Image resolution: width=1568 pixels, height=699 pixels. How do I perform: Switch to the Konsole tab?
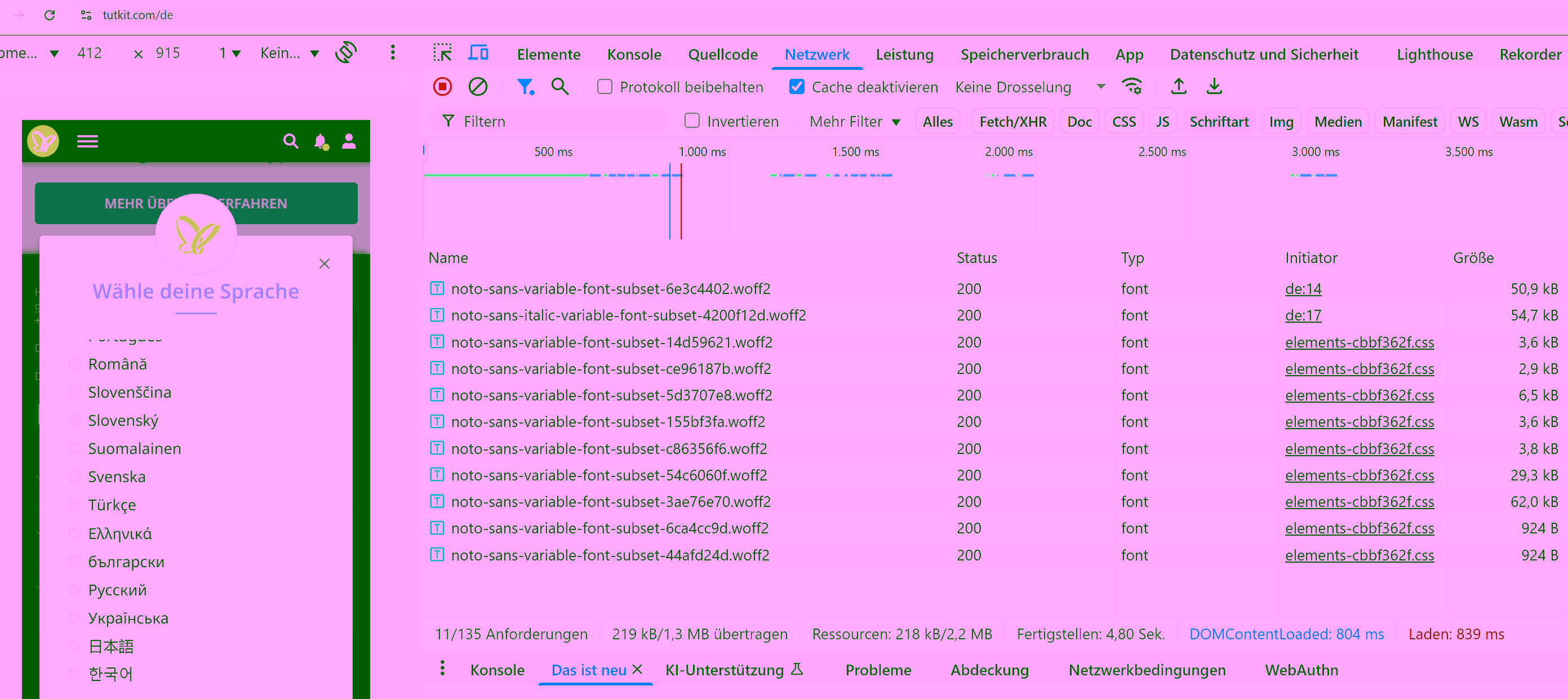[x=634, y=54]
